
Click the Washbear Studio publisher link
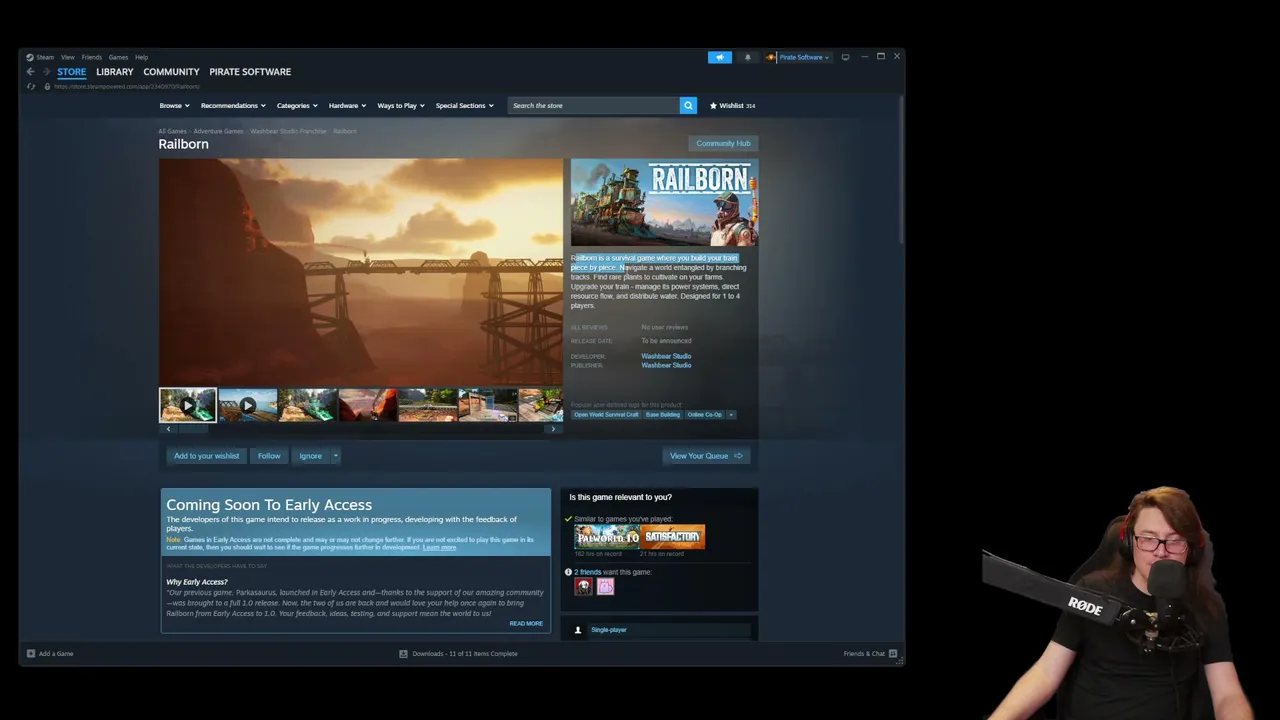666,365
